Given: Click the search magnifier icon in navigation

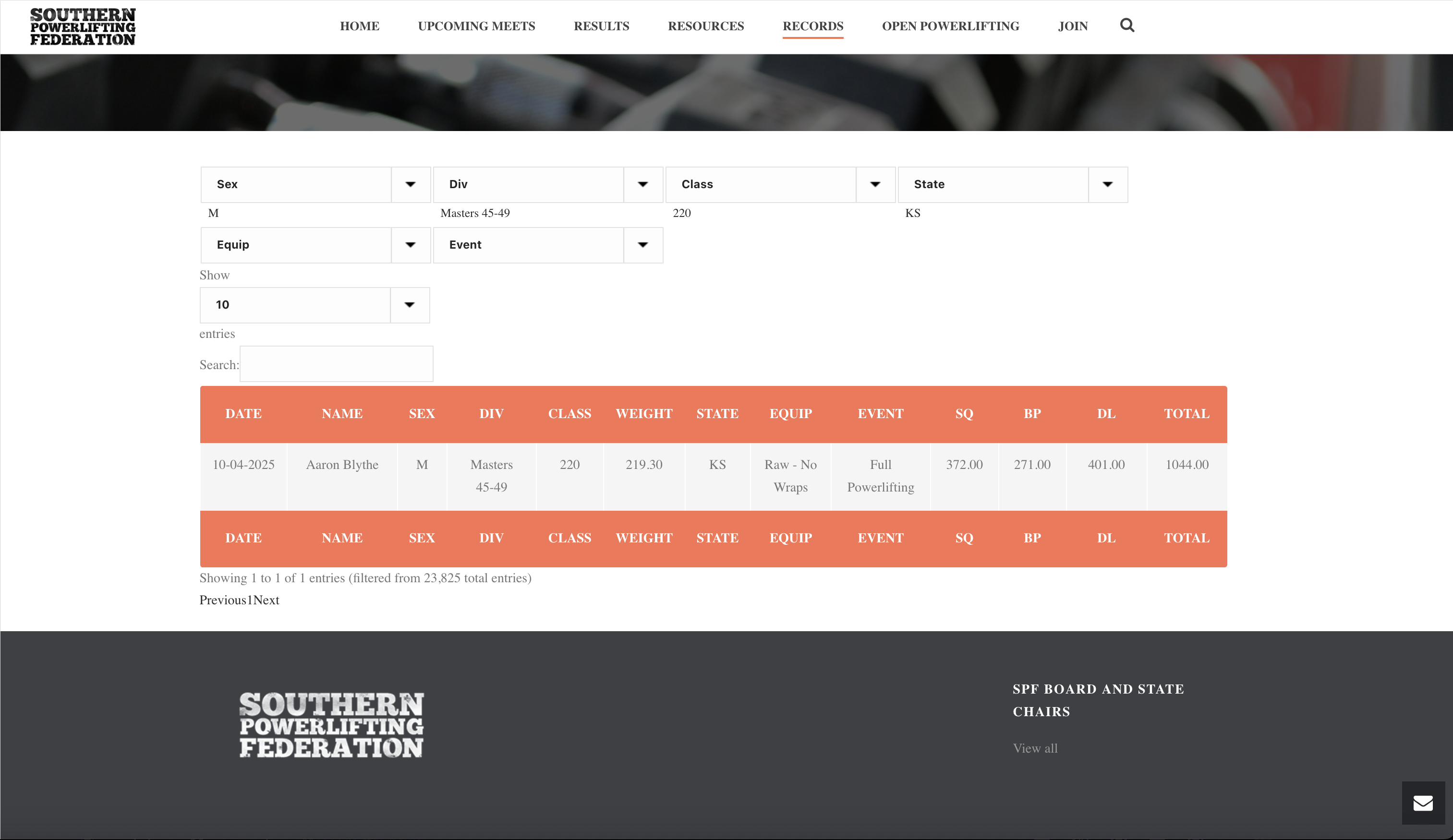Looking at the screenshot, I should pyautogui.click(x=1126, y=25).
